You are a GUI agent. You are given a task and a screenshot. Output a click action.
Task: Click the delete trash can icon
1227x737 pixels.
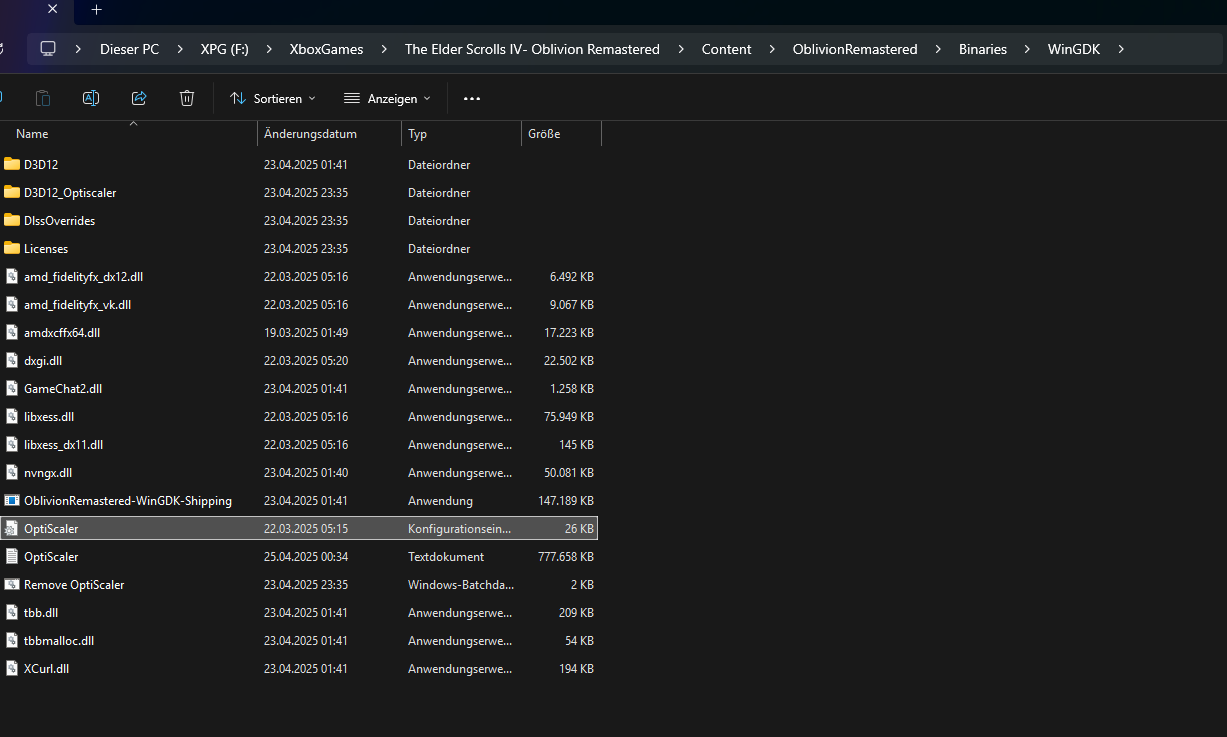(187, 98)
